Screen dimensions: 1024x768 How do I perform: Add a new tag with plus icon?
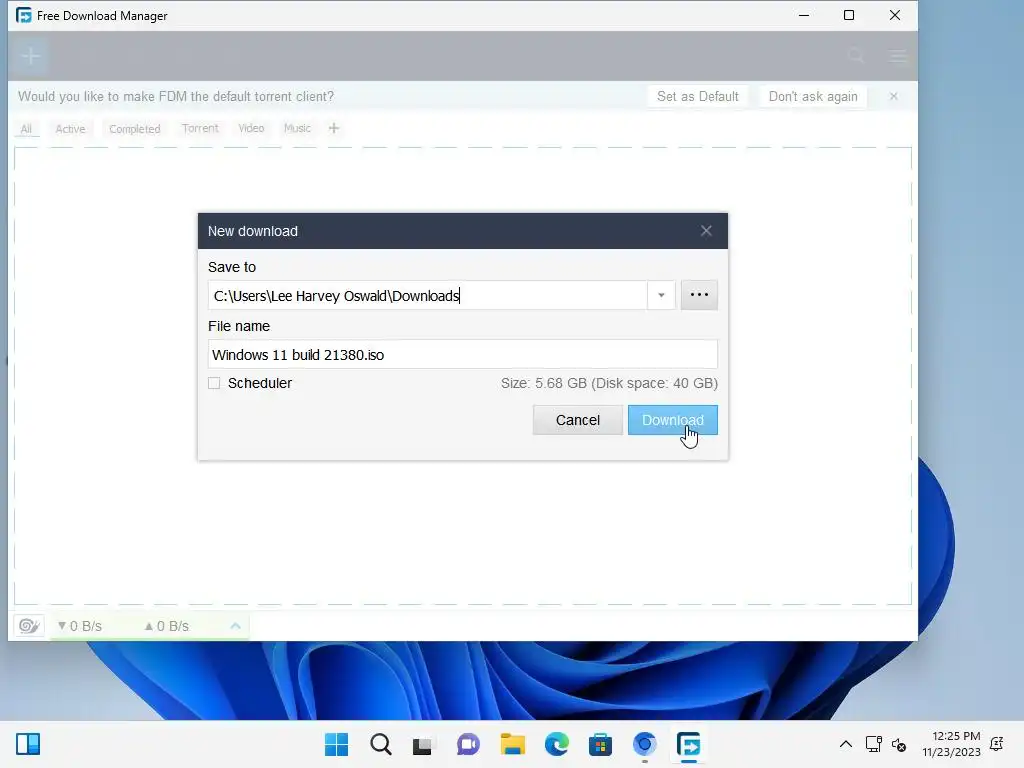(x=334, y=129)
